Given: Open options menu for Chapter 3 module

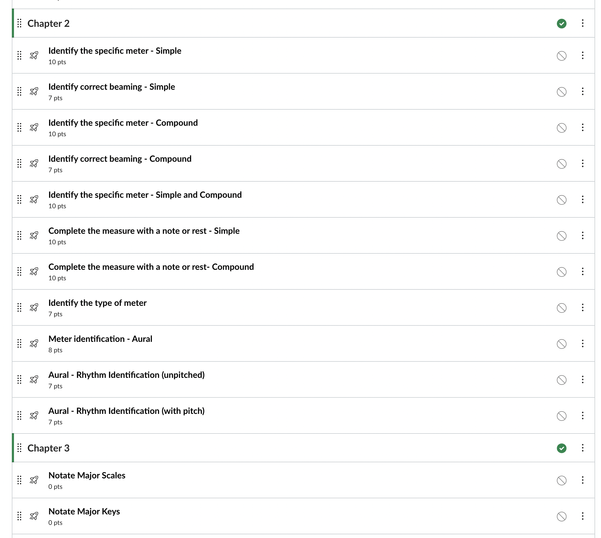Looking at the screenshot, I should 583,448.
